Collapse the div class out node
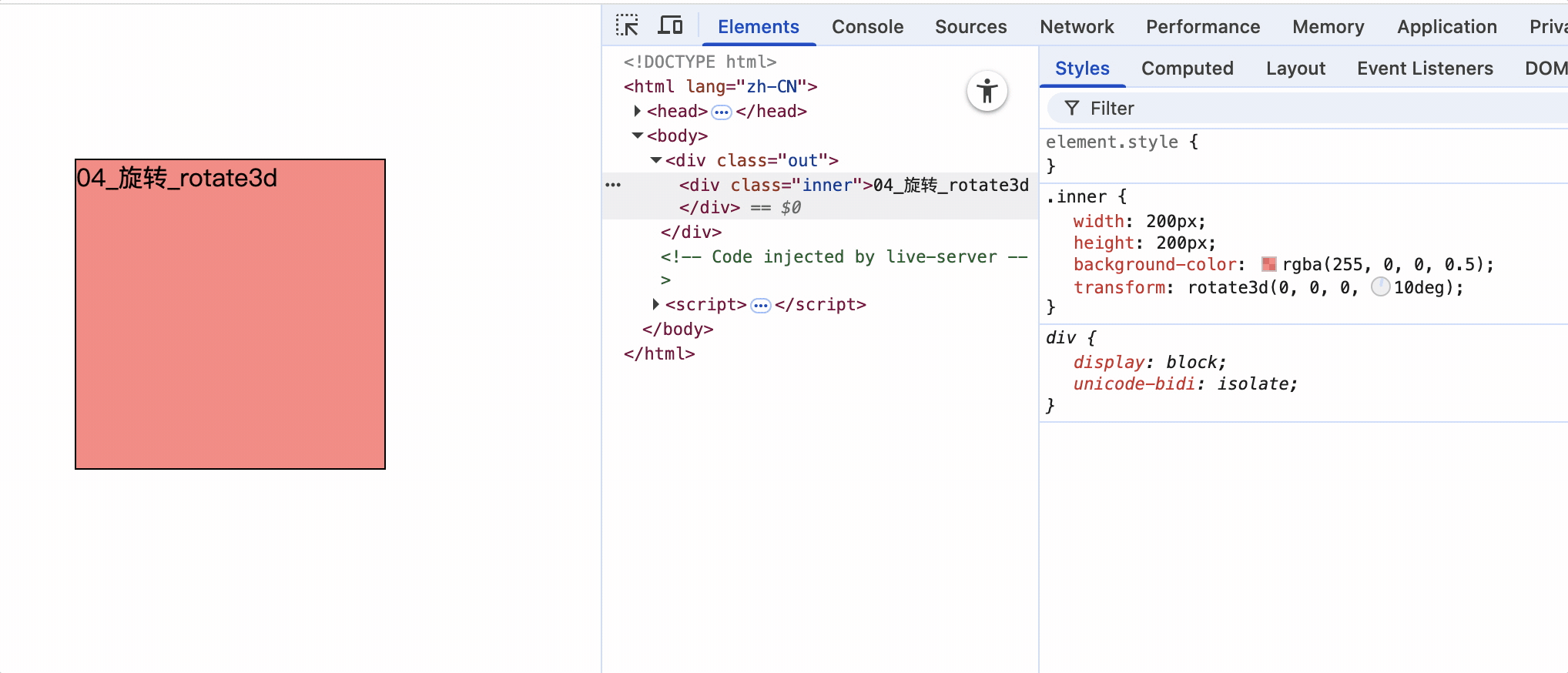The width and height of the screenshot is (1568, 673). pos(656,161)
